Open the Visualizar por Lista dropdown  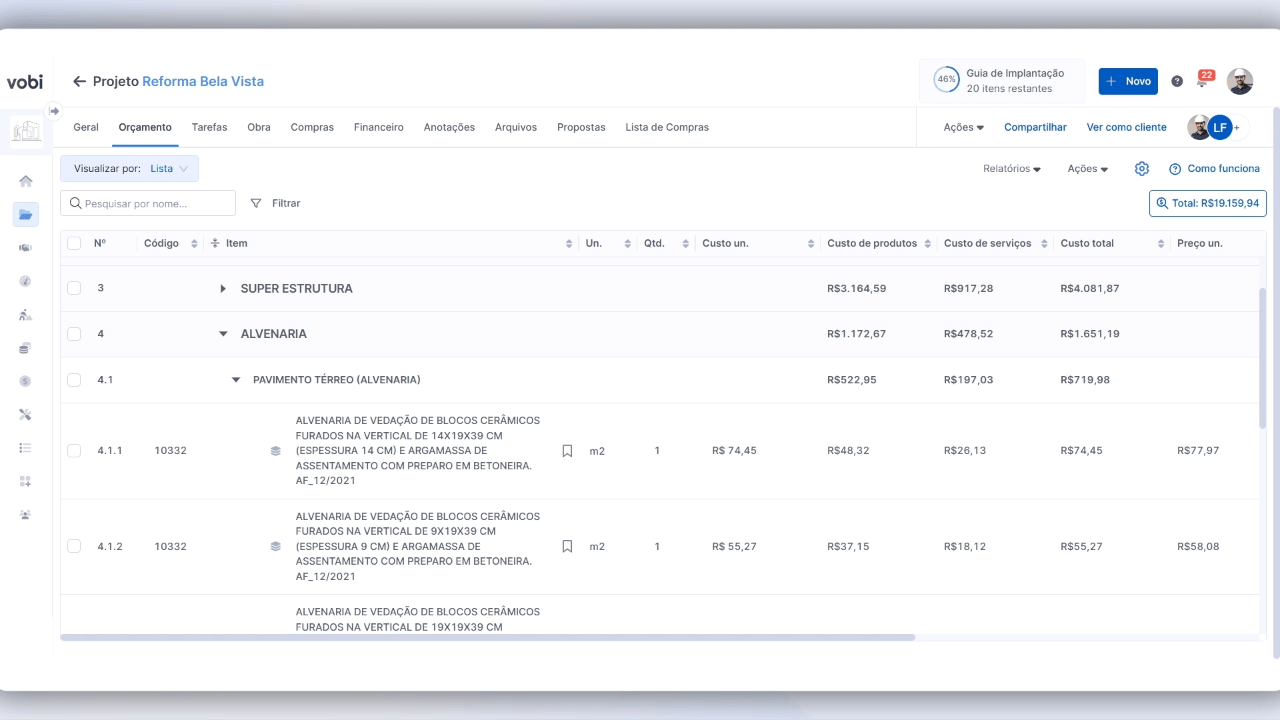(x=129, y=169)
